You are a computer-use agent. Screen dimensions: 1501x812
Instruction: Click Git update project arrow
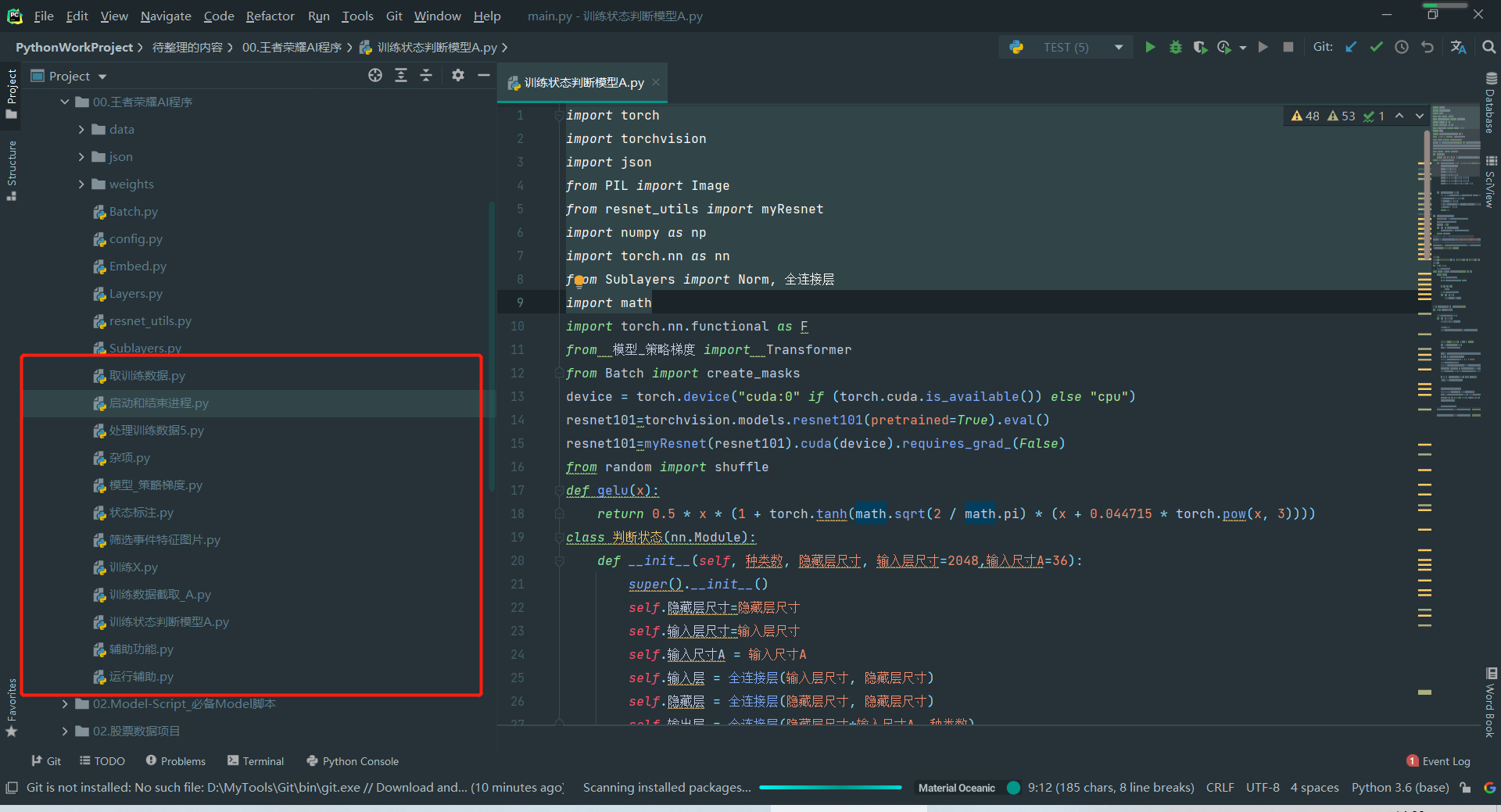(x=1351, y=47)
